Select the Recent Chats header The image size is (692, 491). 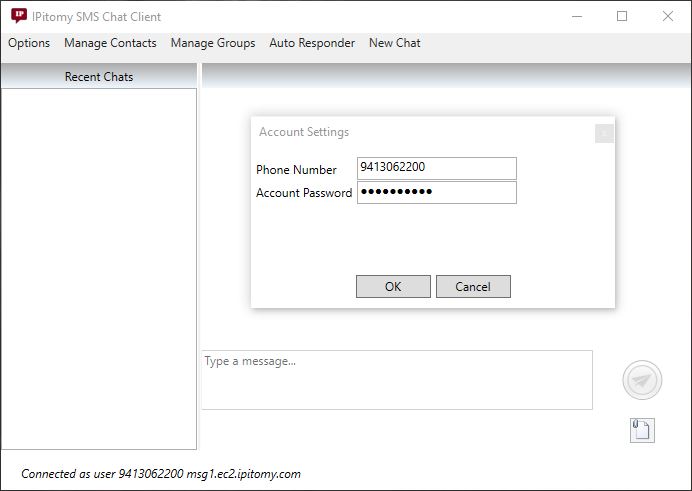(x=99, y=76)
